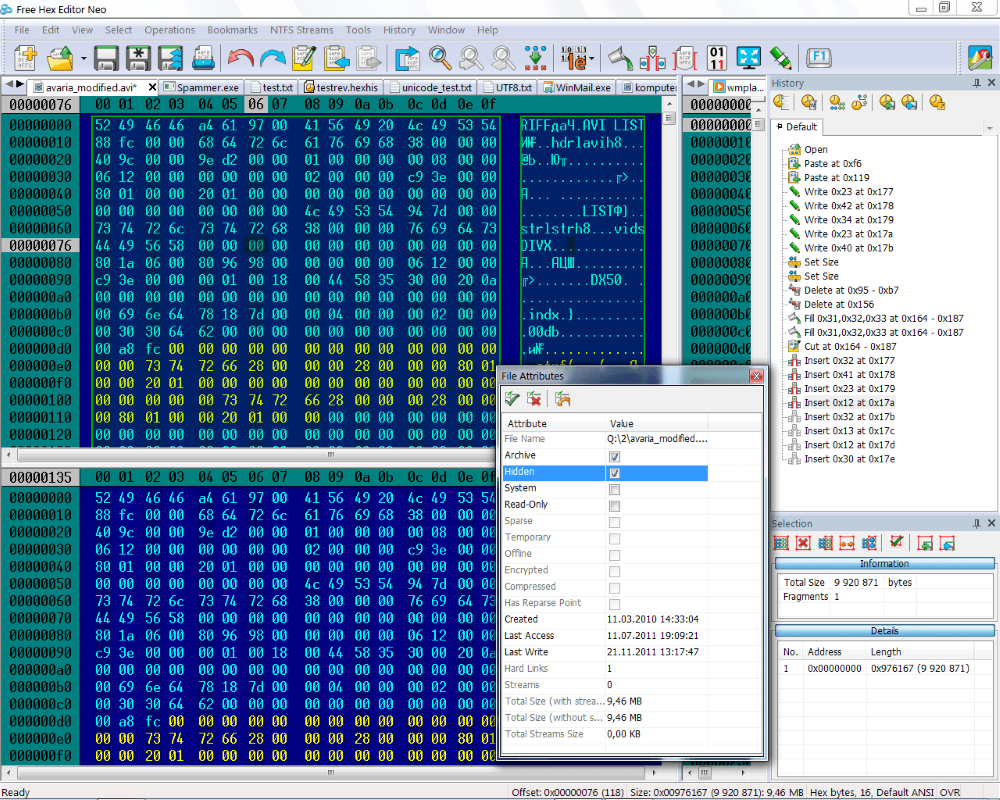Open the History panel dropdown arrow
Screen dimensions: 1000x800
click(x=989, y=128)
